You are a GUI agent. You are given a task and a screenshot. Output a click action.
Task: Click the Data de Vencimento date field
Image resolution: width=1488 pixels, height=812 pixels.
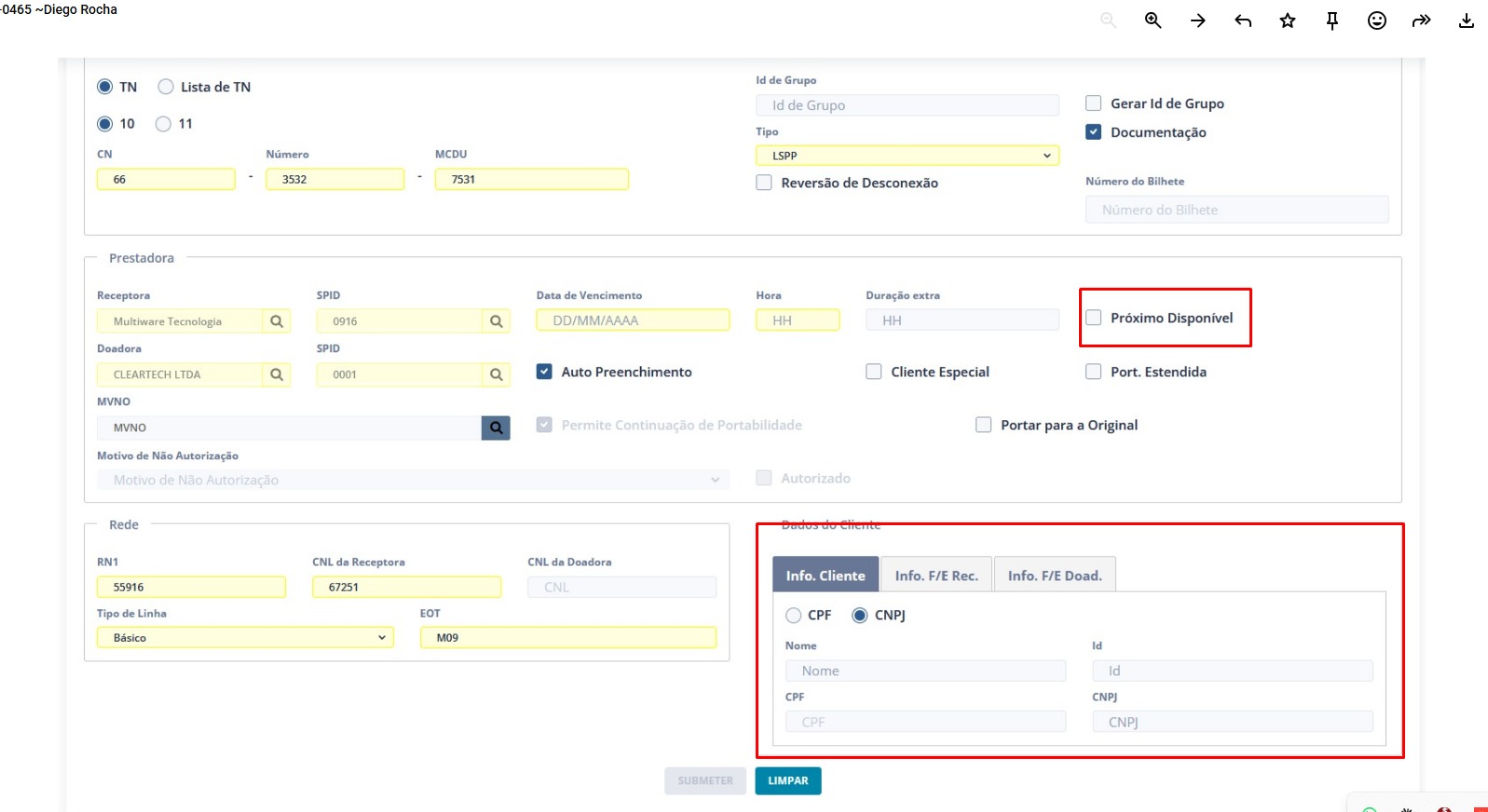633,320
